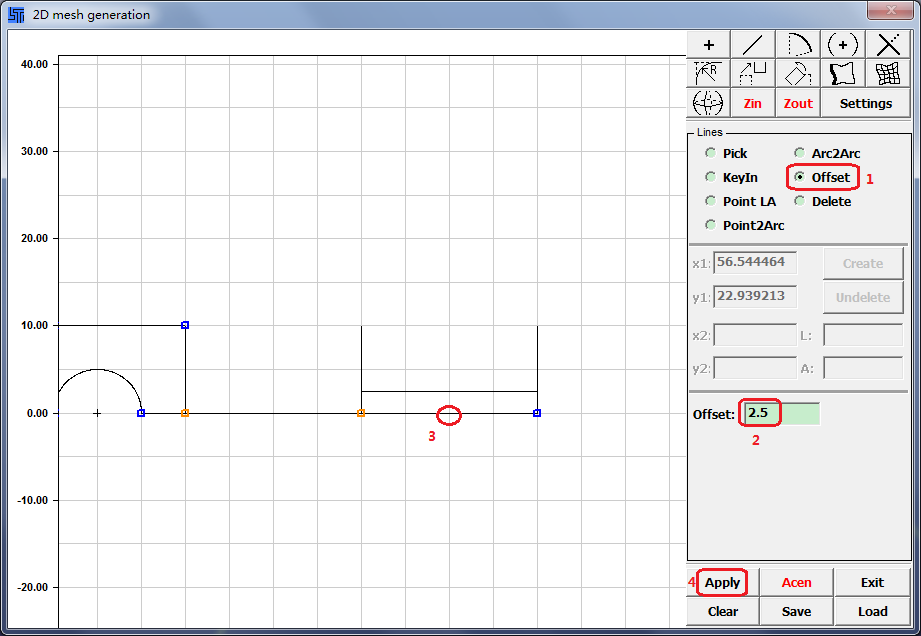Click the y2 coordinate field
The height and width of the screenshot is (636, 921).
coord(755,368)
